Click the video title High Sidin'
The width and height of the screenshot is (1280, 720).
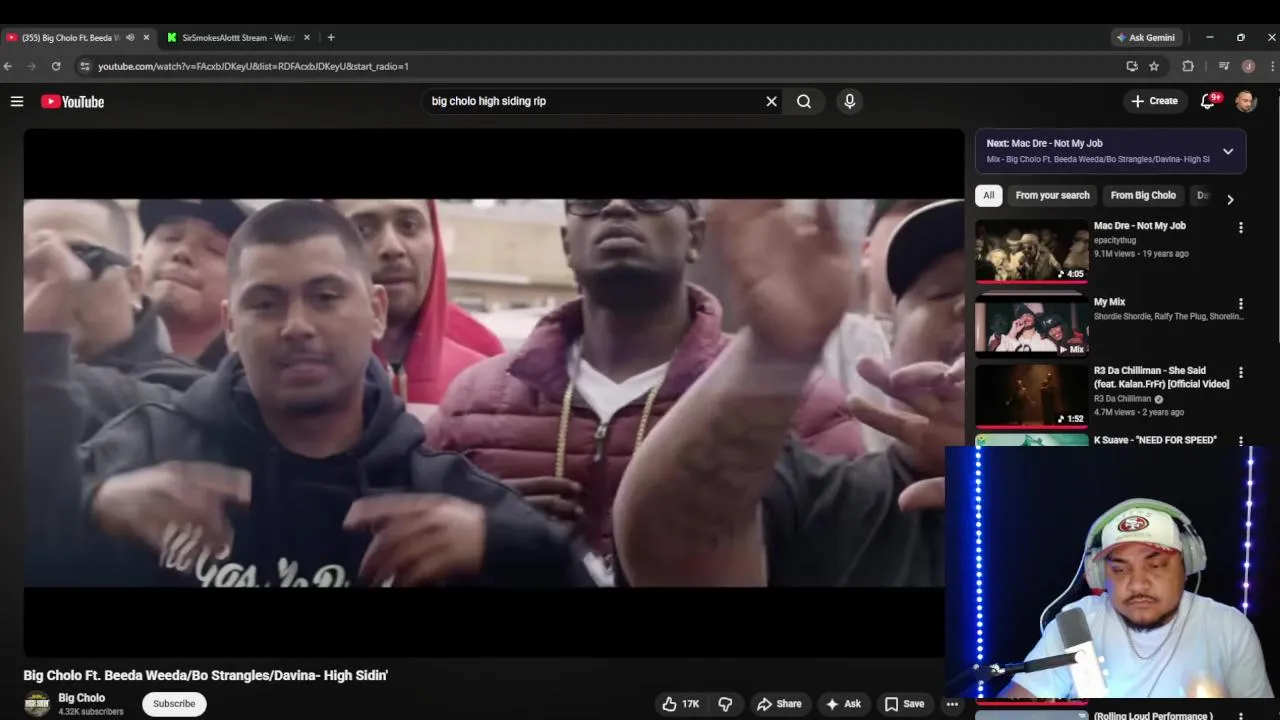[x=205, y=676]
